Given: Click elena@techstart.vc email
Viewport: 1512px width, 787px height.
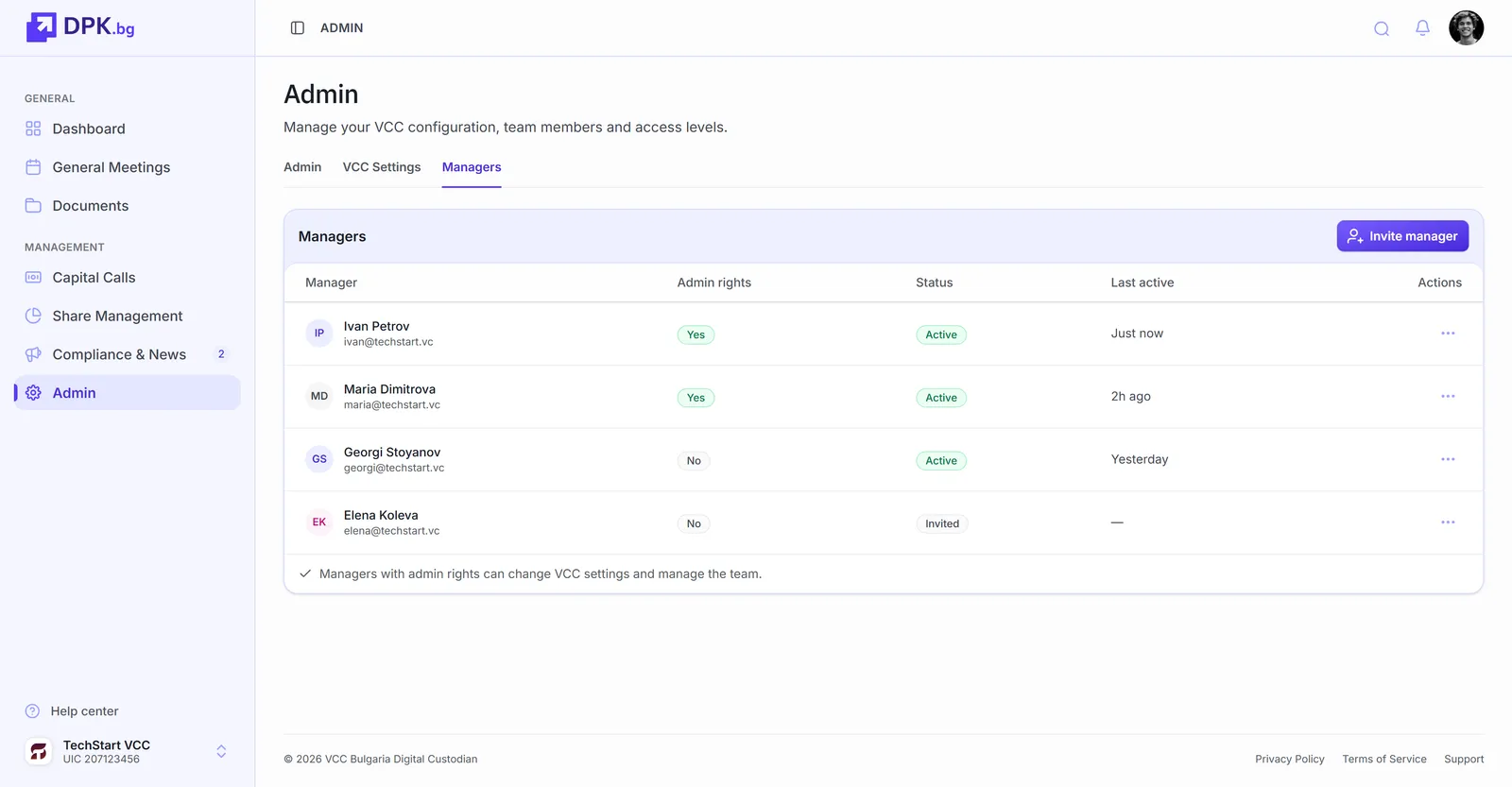Looking at the screenshot, I should point(392,531).
